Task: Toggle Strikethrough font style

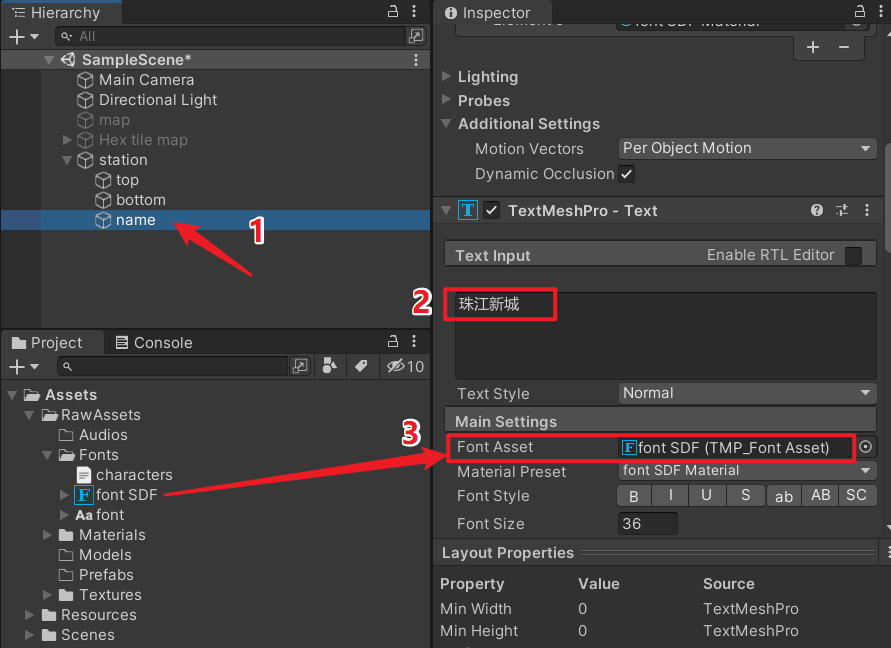Action: [746, 496]
